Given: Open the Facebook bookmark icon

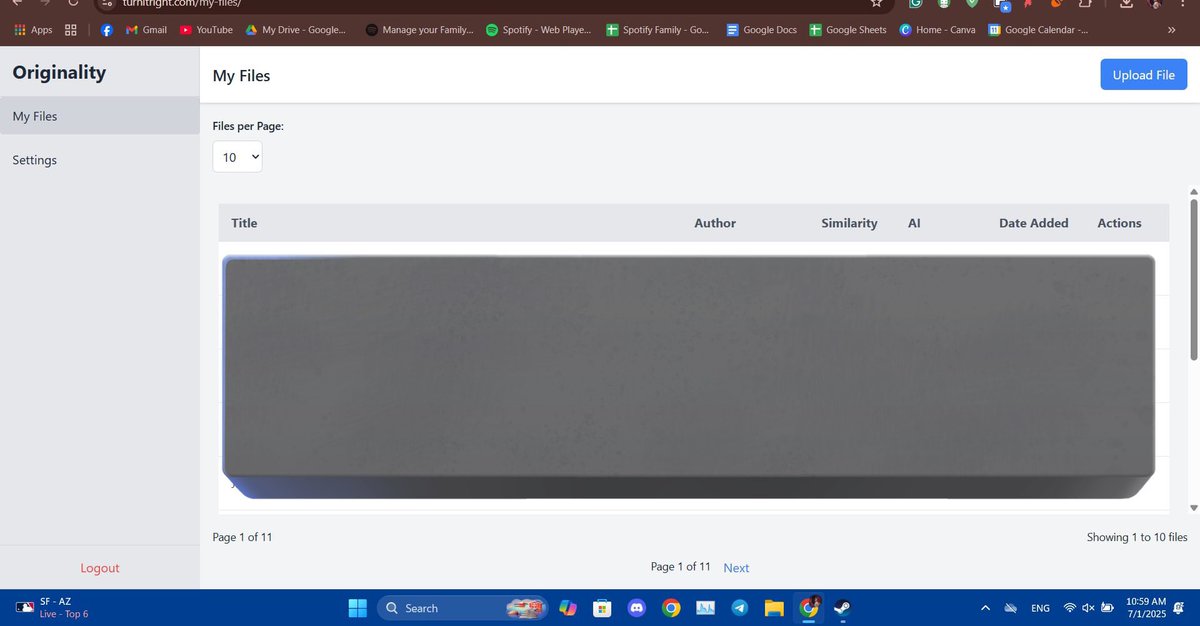Looking at the screenshot, I should point(107,30).
